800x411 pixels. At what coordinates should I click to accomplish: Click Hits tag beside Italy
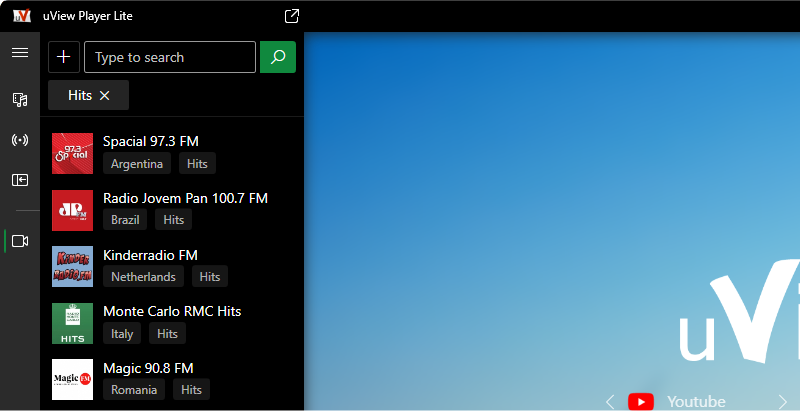(167, 333)
